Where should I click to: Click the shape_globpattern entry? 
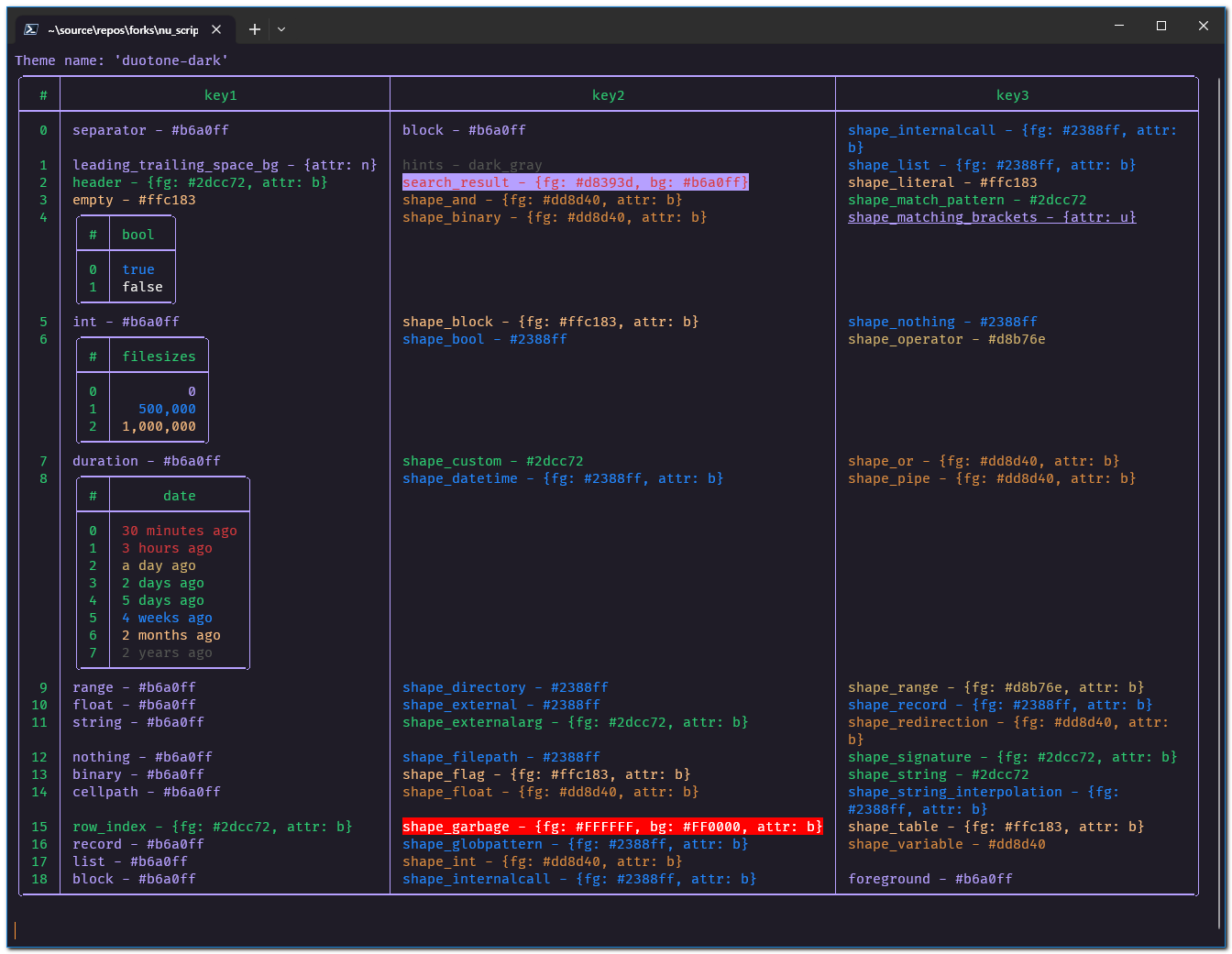pyautogui.click(x=576, y=844)
